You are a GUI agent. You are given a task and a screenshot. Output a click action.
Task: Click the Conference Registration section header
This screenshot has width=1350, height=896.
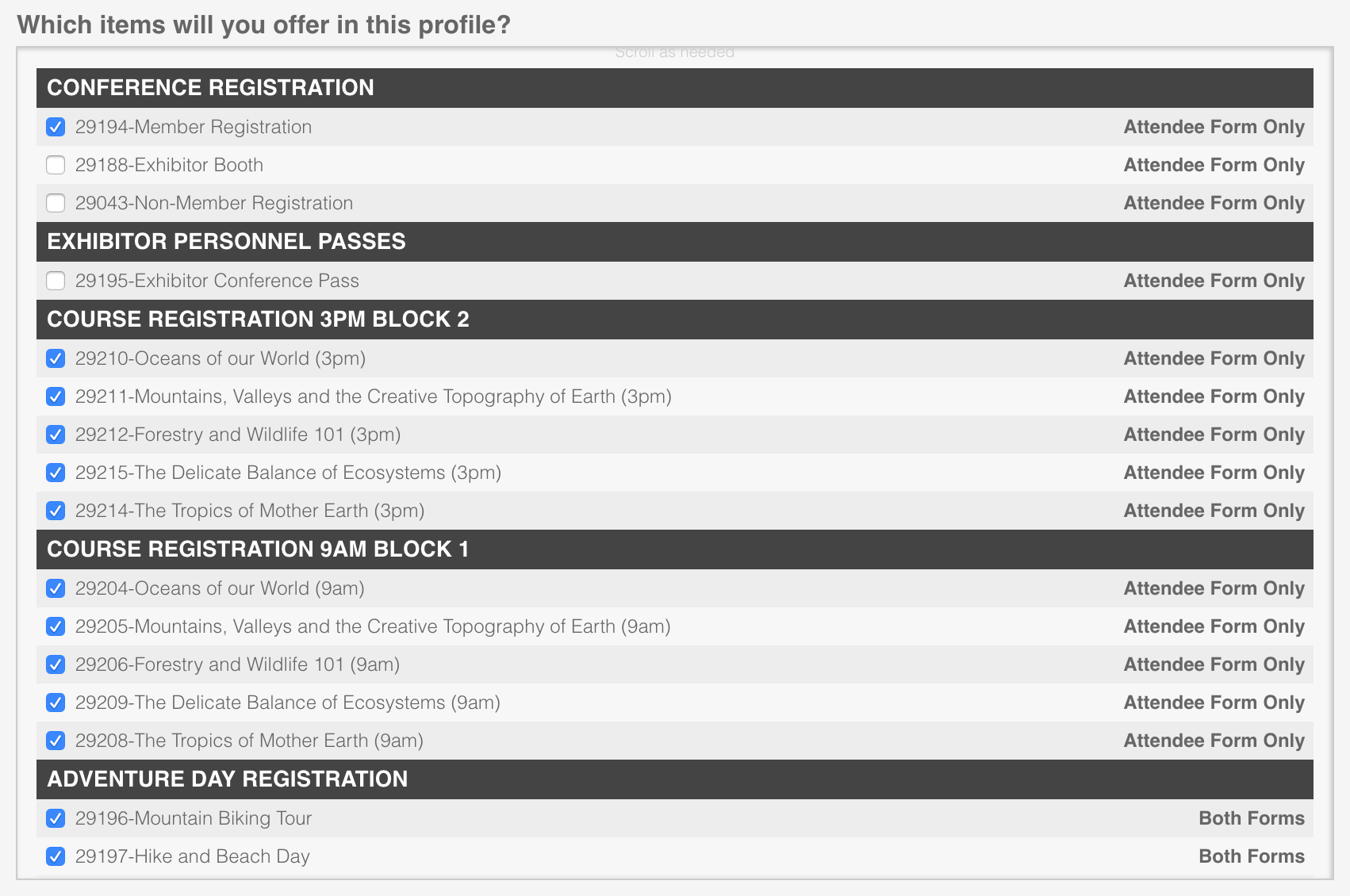click(675, 88)
